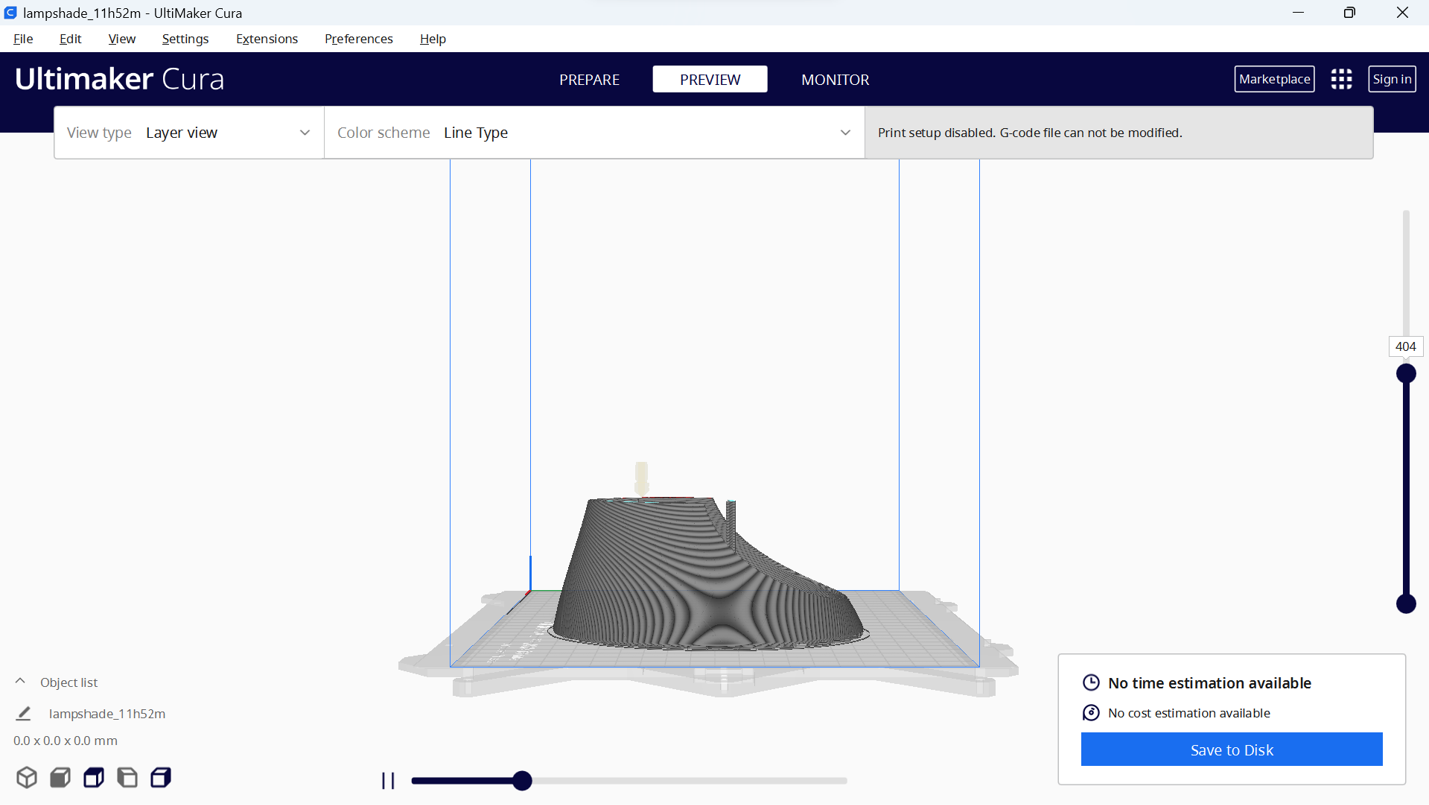Click the layer number 404 field

coord(1405,346)
